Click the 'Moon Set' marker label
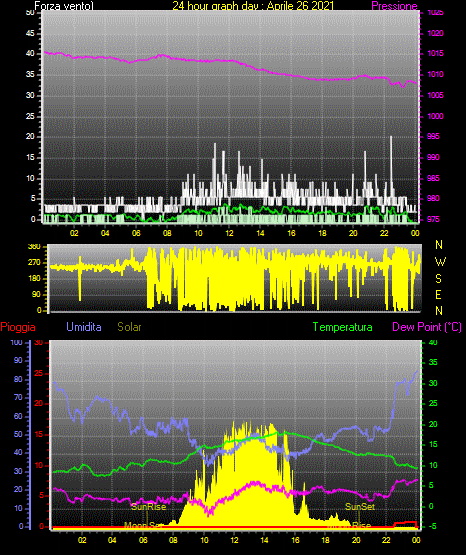 pyautogui.click(x=143, y=525)
